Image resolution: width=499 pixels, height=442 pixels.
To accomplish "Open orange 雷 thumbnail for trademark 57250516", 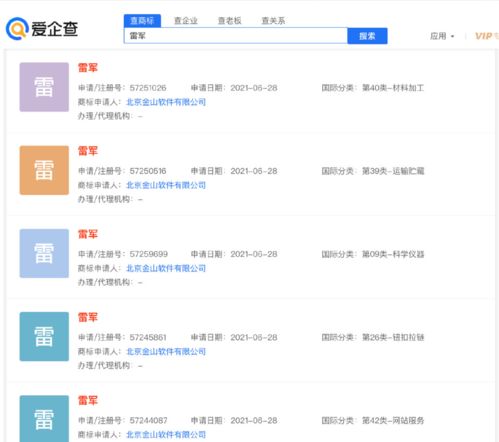I will point(44,170).
